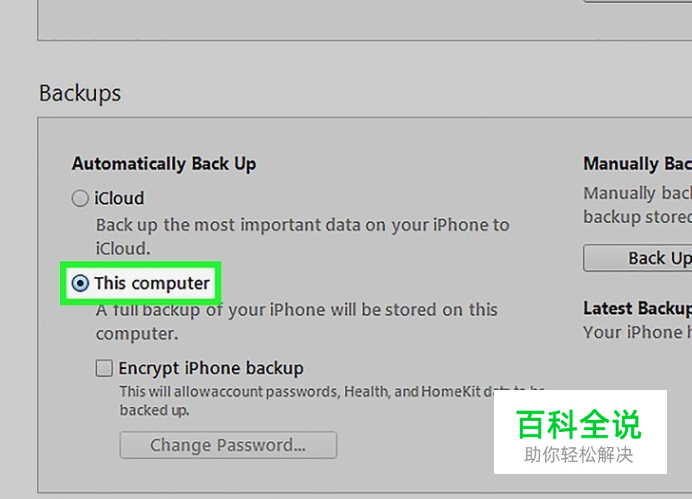Click the 'A full backup of your iPhone' description

pyautogui.click(x=297, y=322)
